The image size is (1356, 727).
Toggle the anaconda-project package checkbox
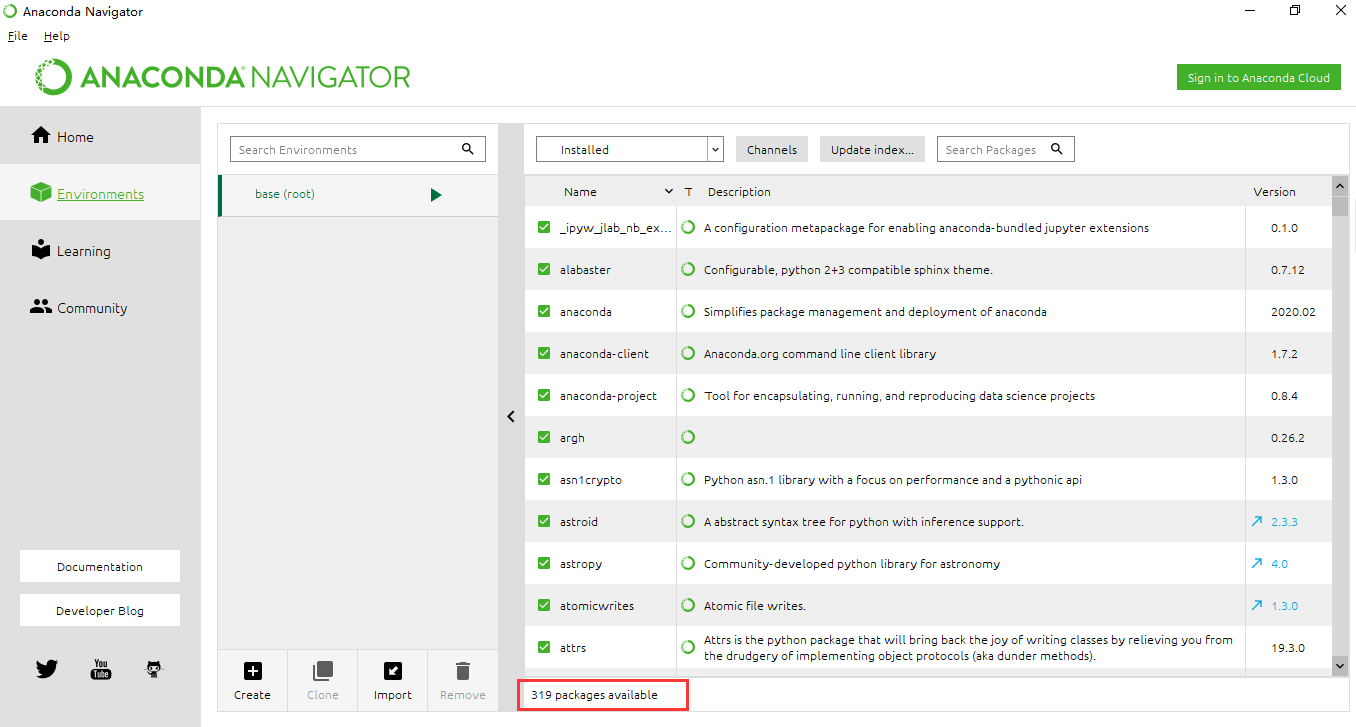tap(544, 395)
